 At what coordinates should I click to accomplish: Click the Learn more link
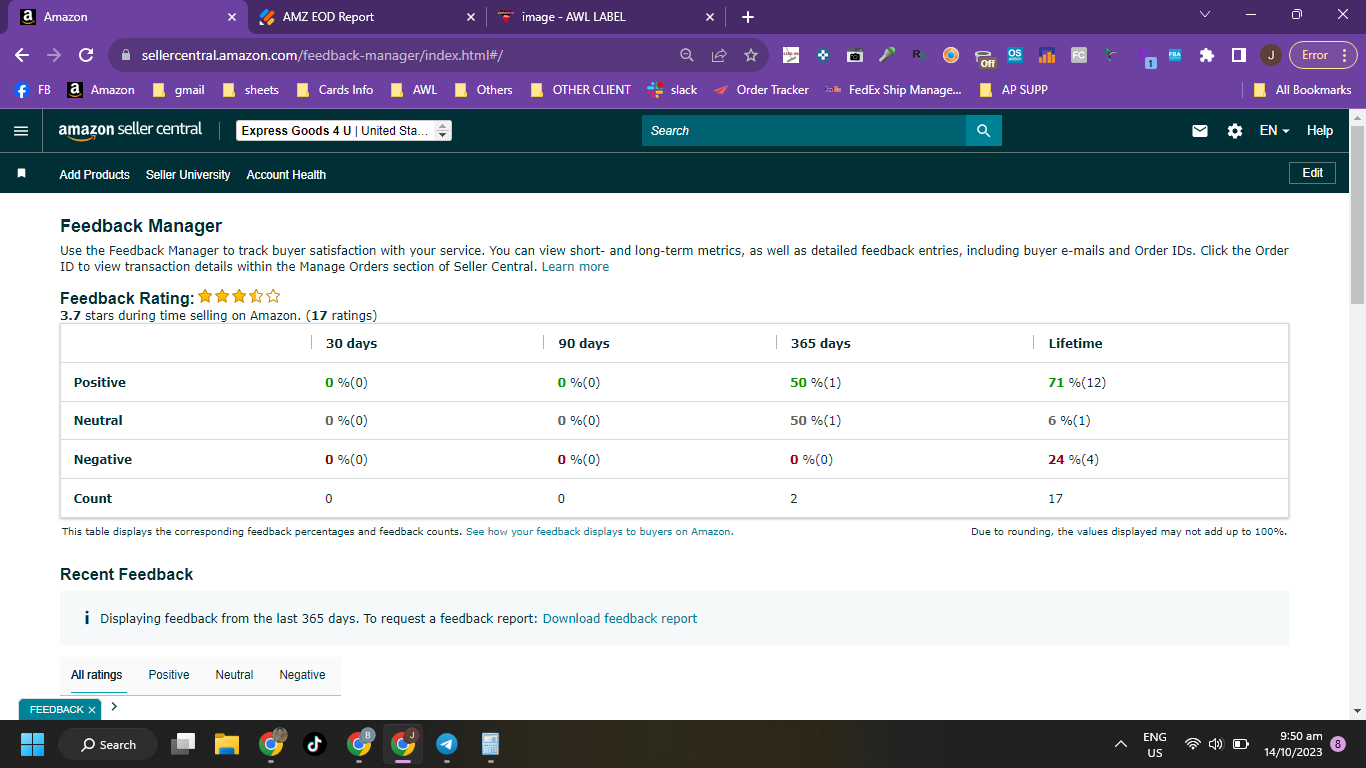pos(575,267)
